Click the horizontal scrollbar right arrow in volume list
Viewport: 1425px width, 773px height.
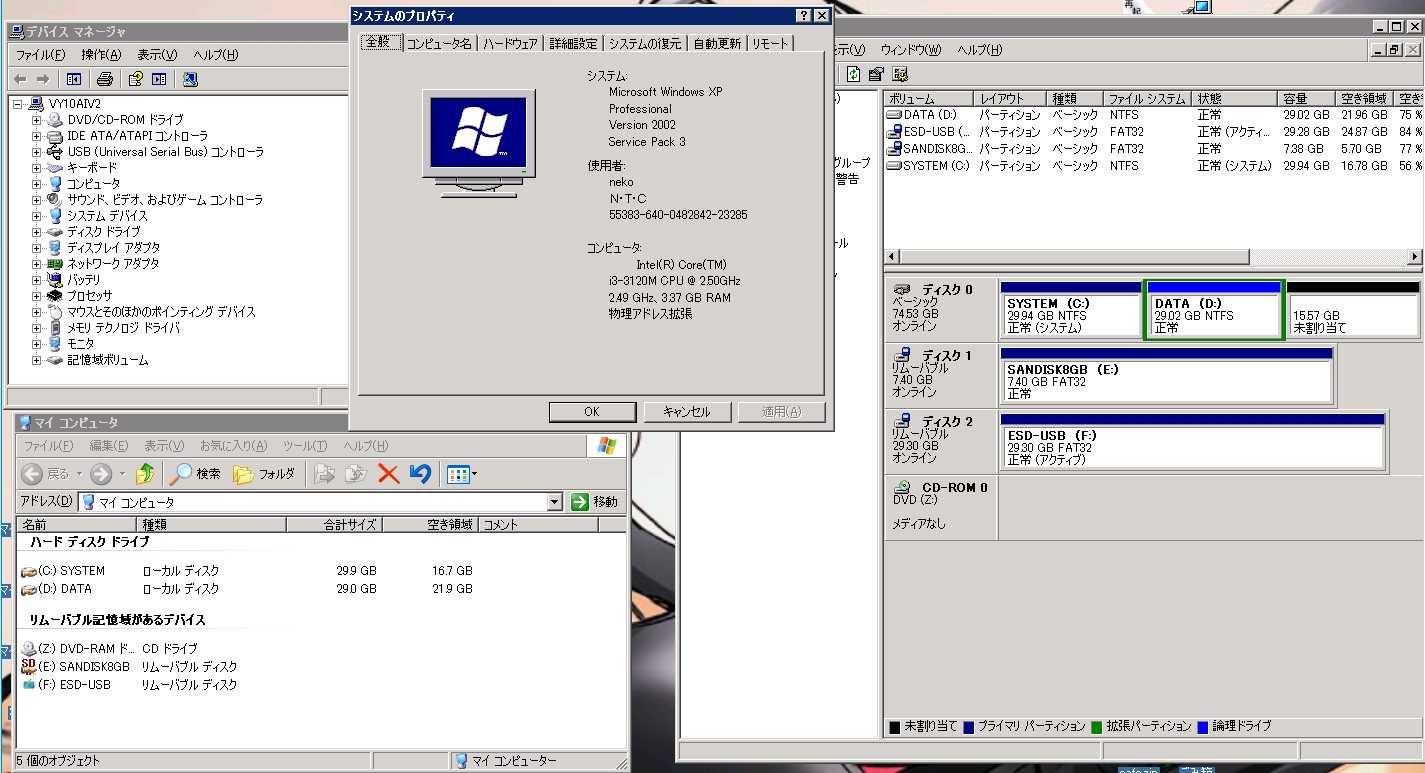pyautogui.click(x=1414, y=257)
